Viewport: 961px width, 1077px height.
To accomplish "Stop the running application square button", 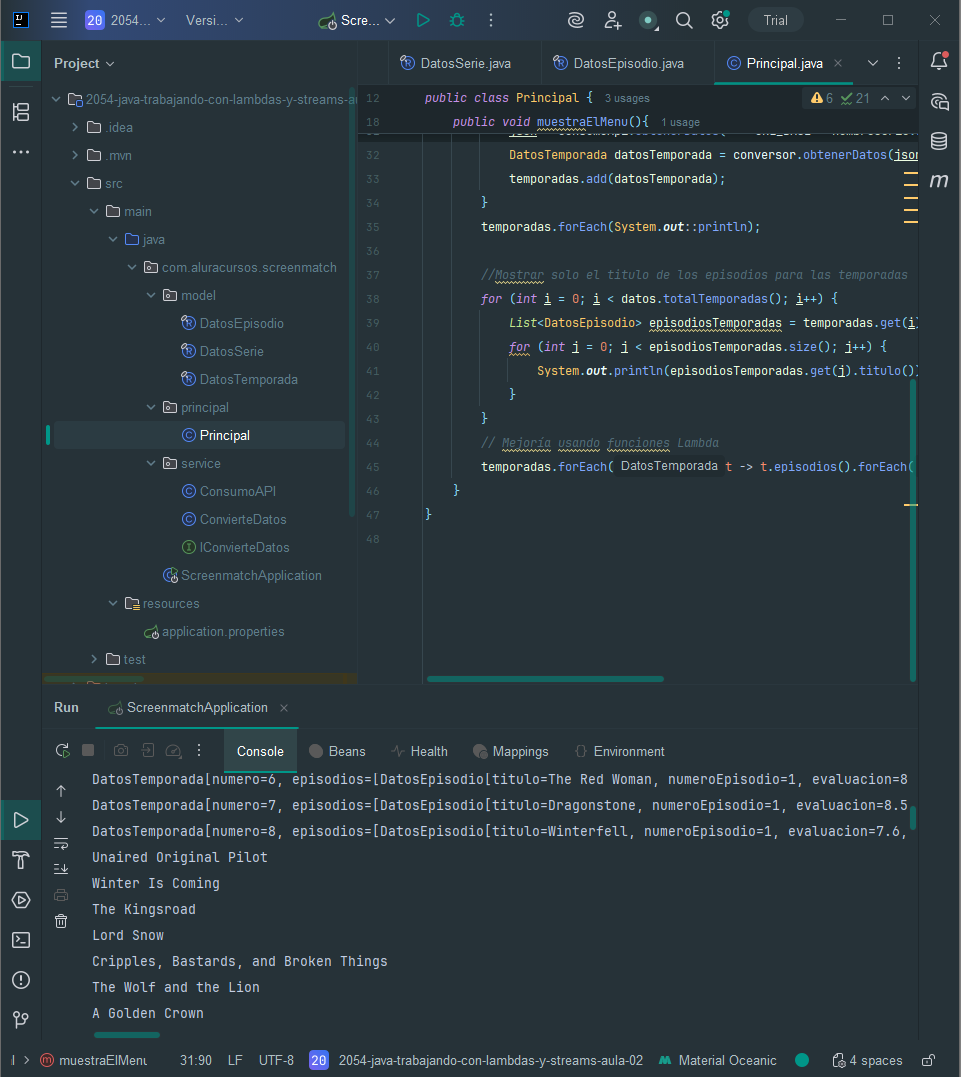I will (x=88, y=750).
